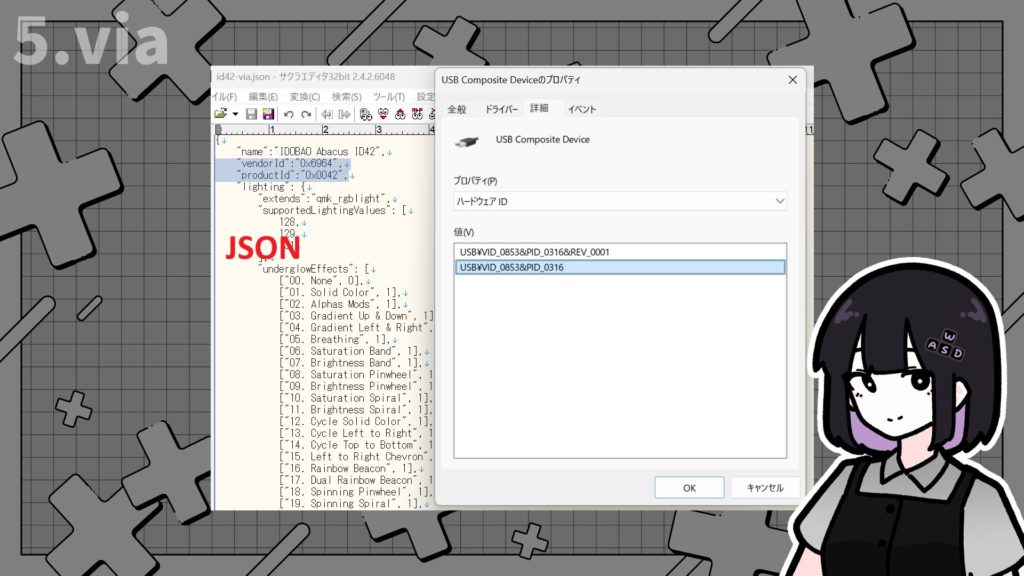
Task: Click the Redo arrow icon
Action: click(x=304, y=114)
